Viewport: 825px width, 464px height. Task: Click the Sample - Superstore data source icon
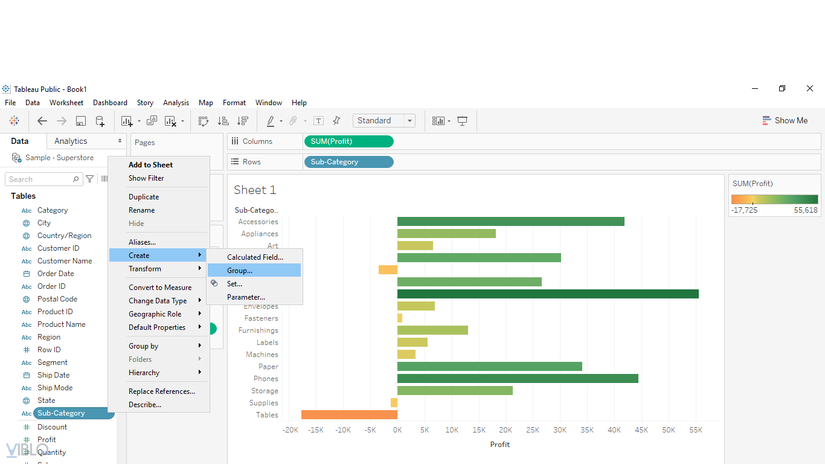tap(16, 157)
